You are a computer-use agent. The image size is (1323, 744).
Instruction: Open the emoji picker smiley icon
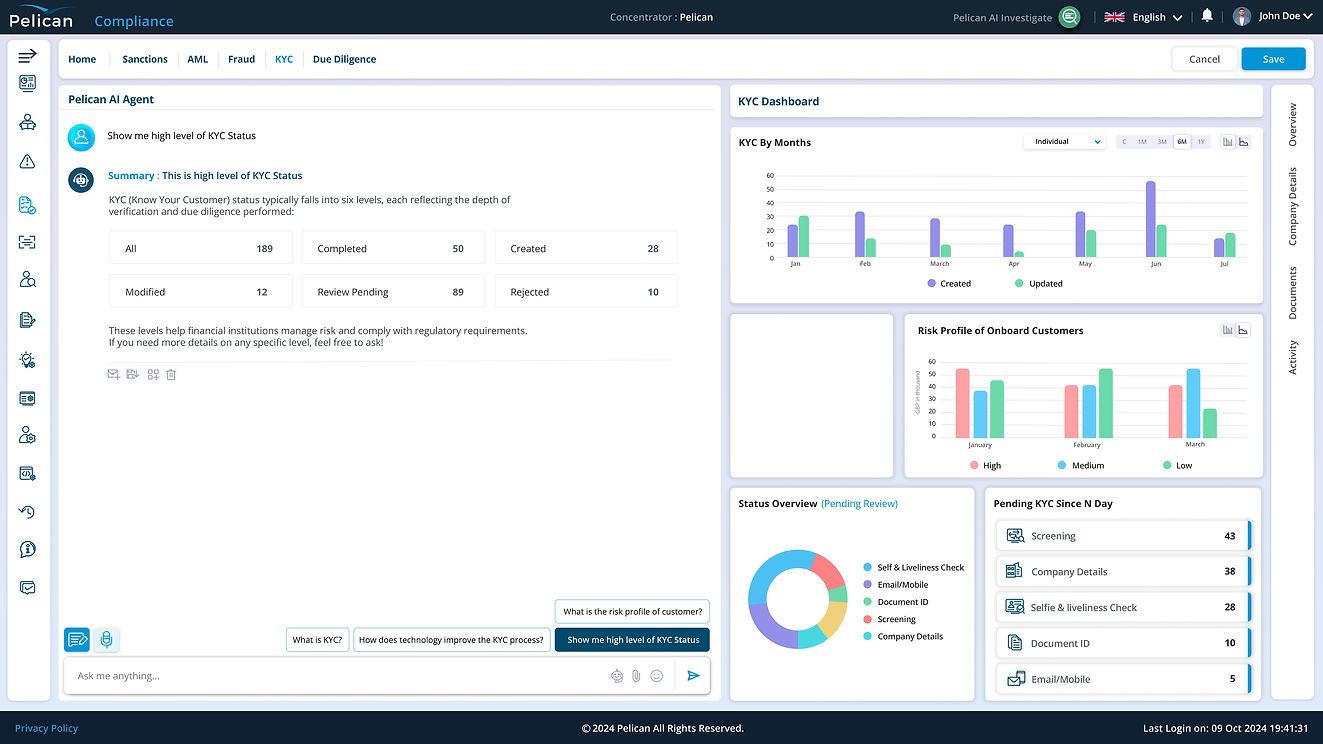coord(657,676)
